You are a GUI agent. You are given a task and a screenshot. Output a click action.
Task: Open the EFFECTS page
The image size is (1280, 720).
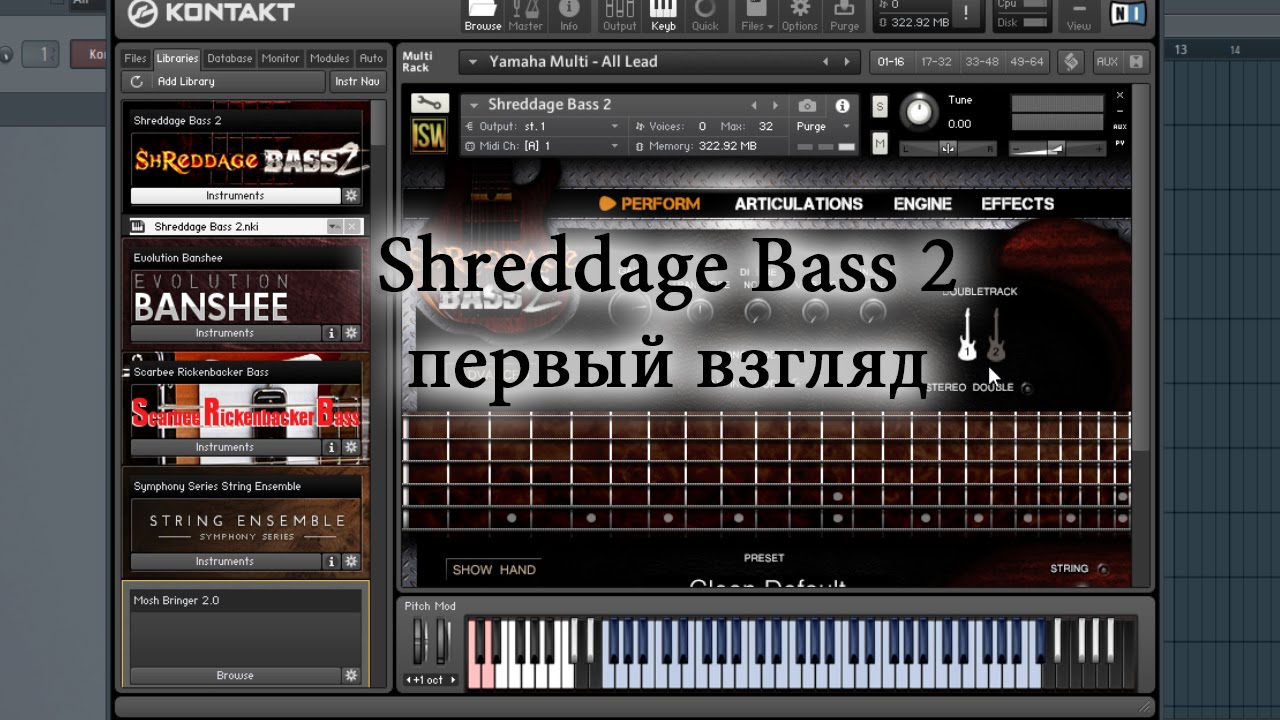[x=1017, y=204]
